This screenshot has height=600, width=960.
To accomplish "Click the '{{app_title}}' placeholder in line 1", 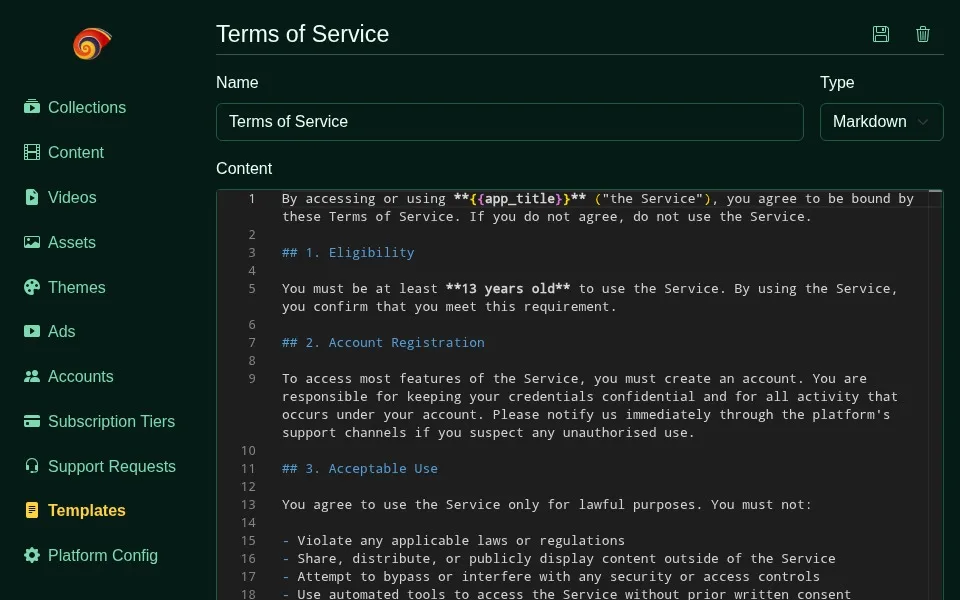I will 520,198.
